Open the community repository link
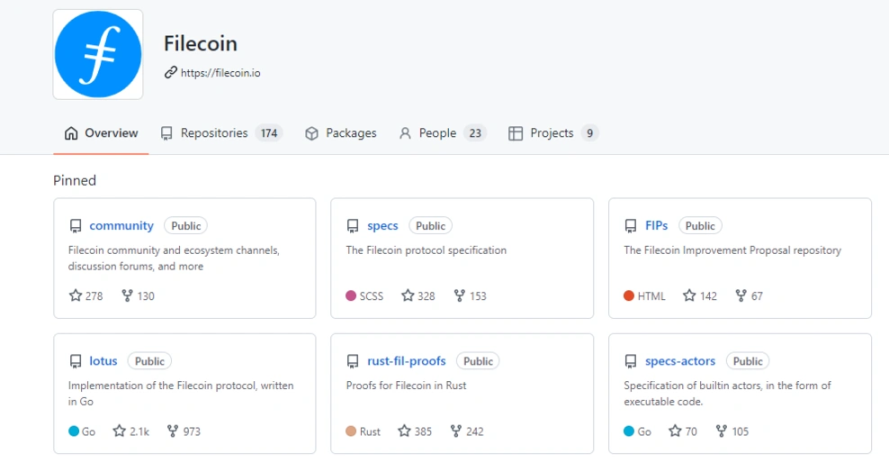 tap(121, 226)
